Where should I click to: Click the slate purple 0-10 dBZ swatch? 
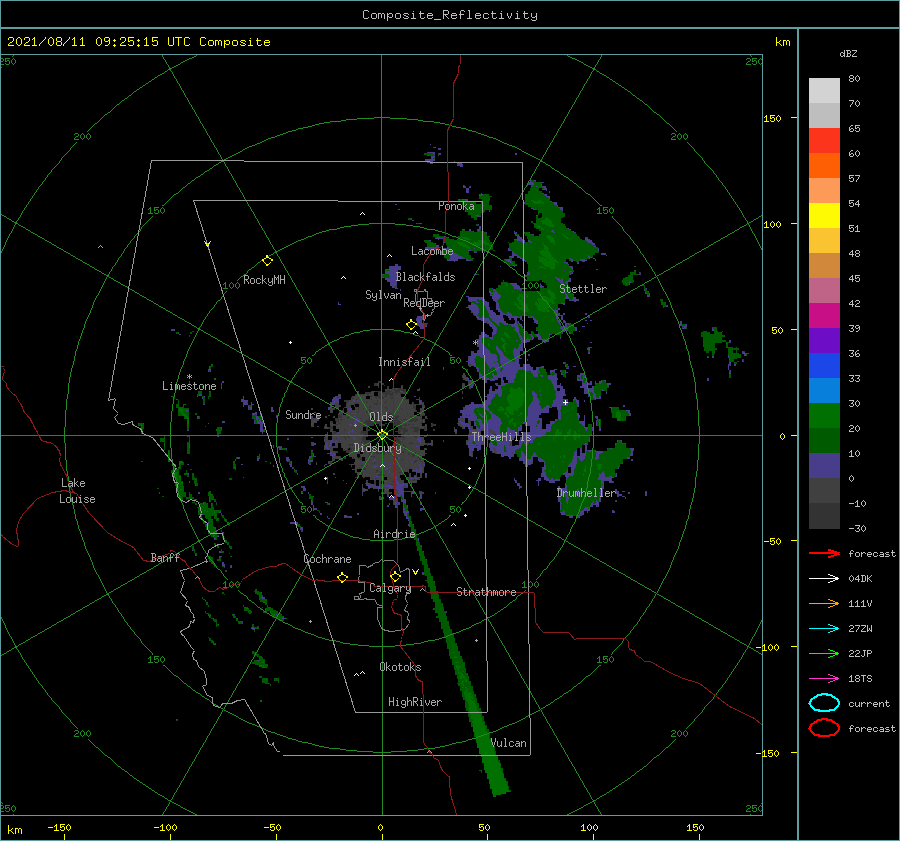click(824, 466)
